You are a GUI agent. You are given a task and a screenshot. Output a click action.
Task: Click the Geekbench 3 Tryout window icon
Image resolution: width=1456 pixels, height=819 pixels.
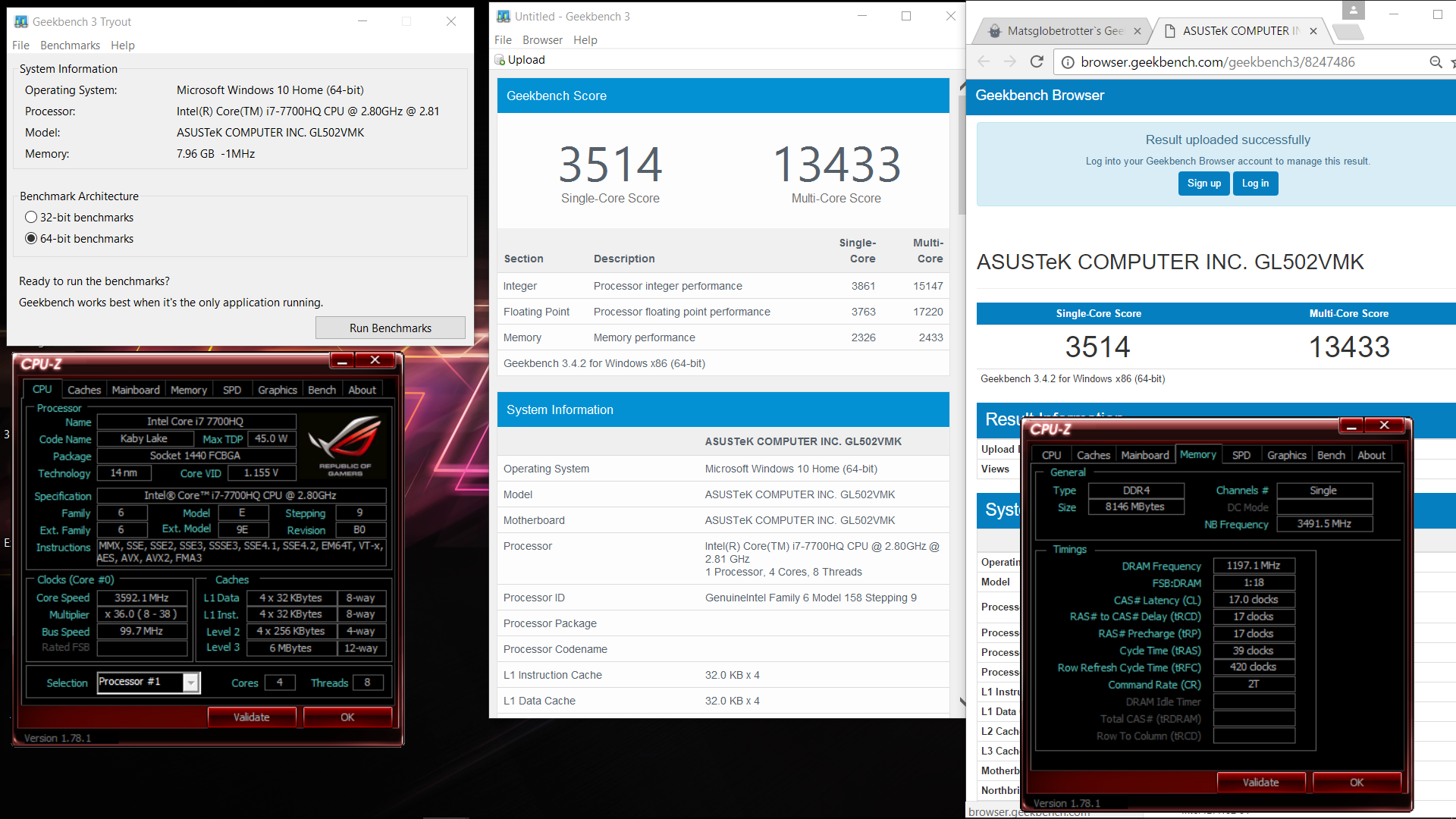pyautogui.click(x=21, y=22)
